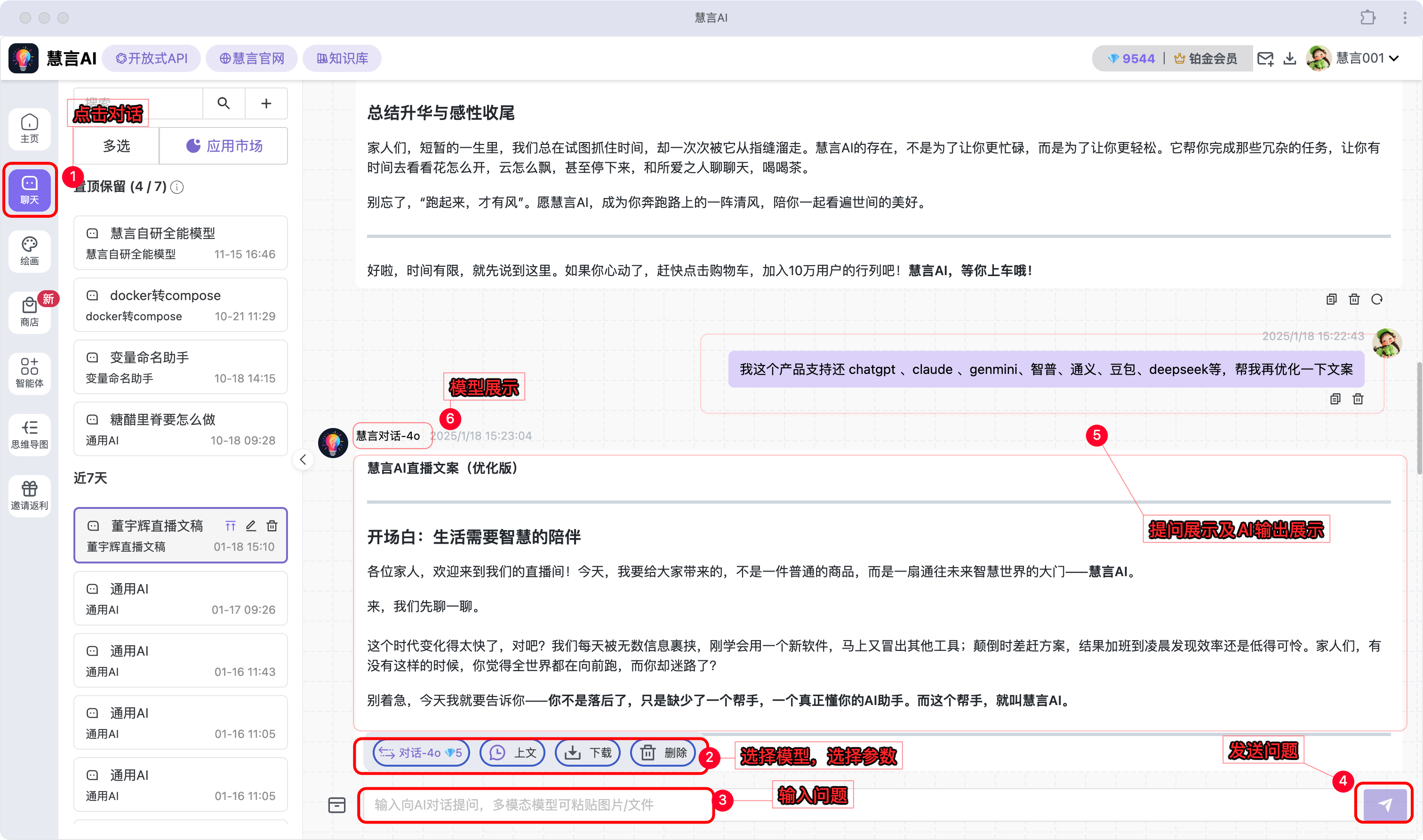Click the profile avatar in top header
1423x840 pixels.
[x=1318, y=58]
